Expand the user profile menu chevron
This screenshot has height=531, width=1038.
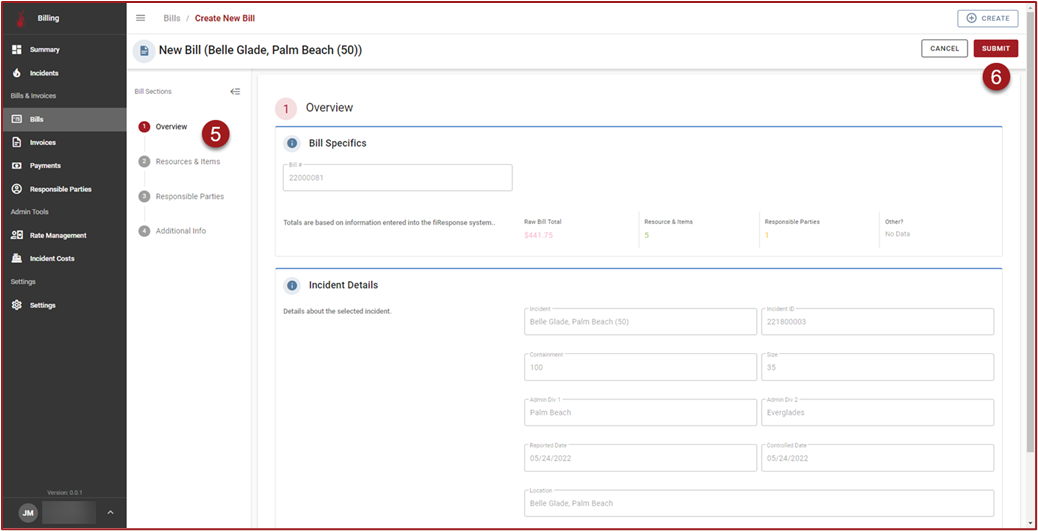coord(110,513)
